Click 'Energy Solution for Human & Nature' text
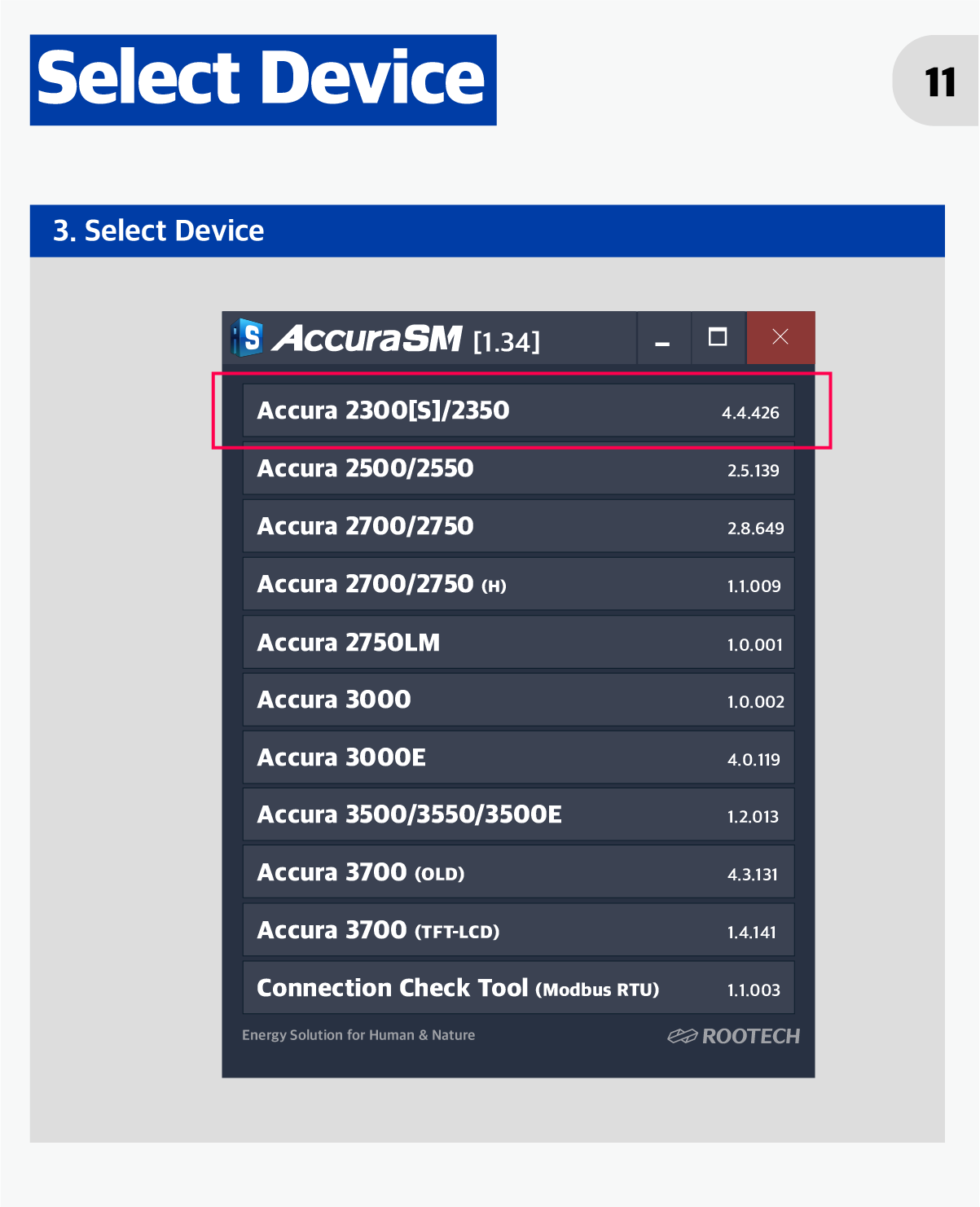This screenshot has width=980, height=1207. pos(358,1035)
